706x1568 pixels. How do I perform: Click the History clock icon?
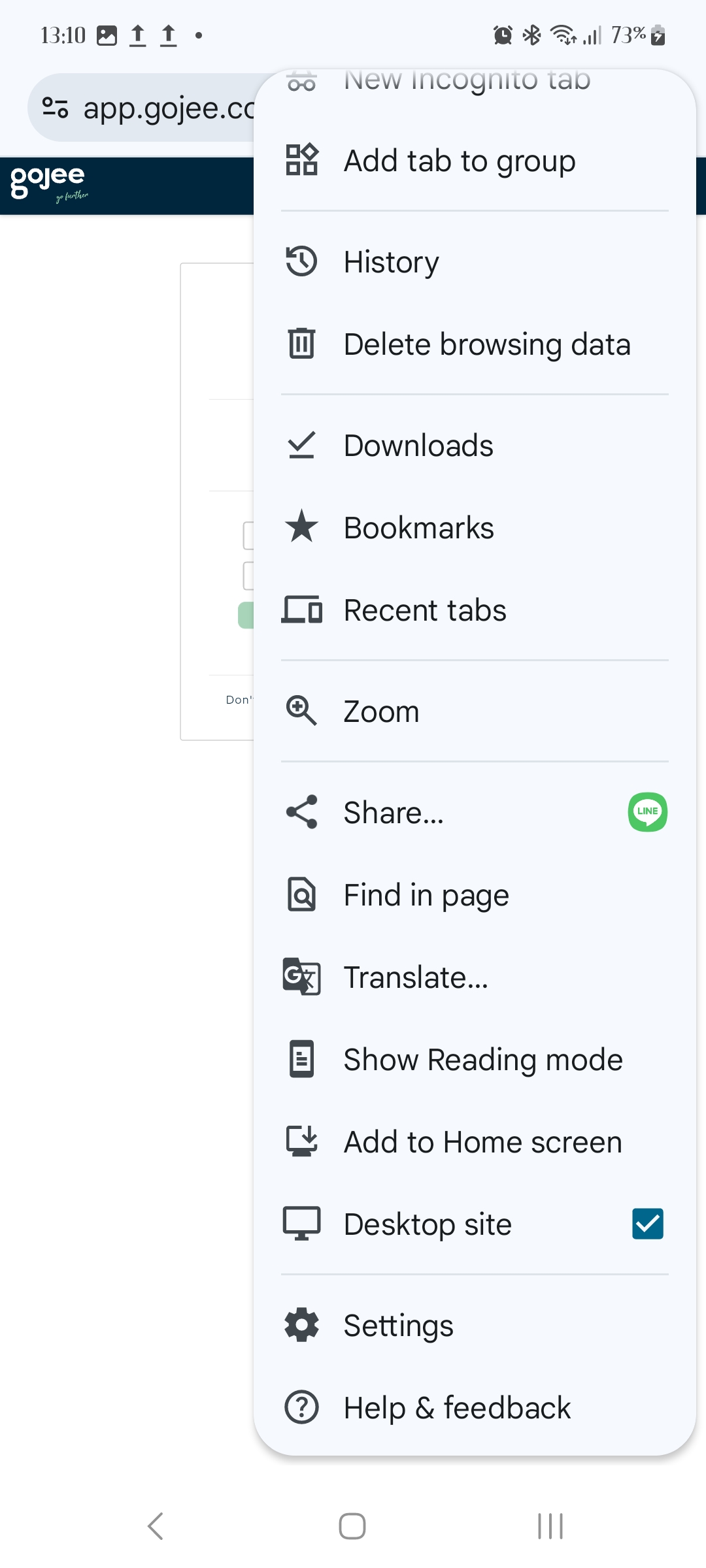pyautogui.click(x=301, y=262)
